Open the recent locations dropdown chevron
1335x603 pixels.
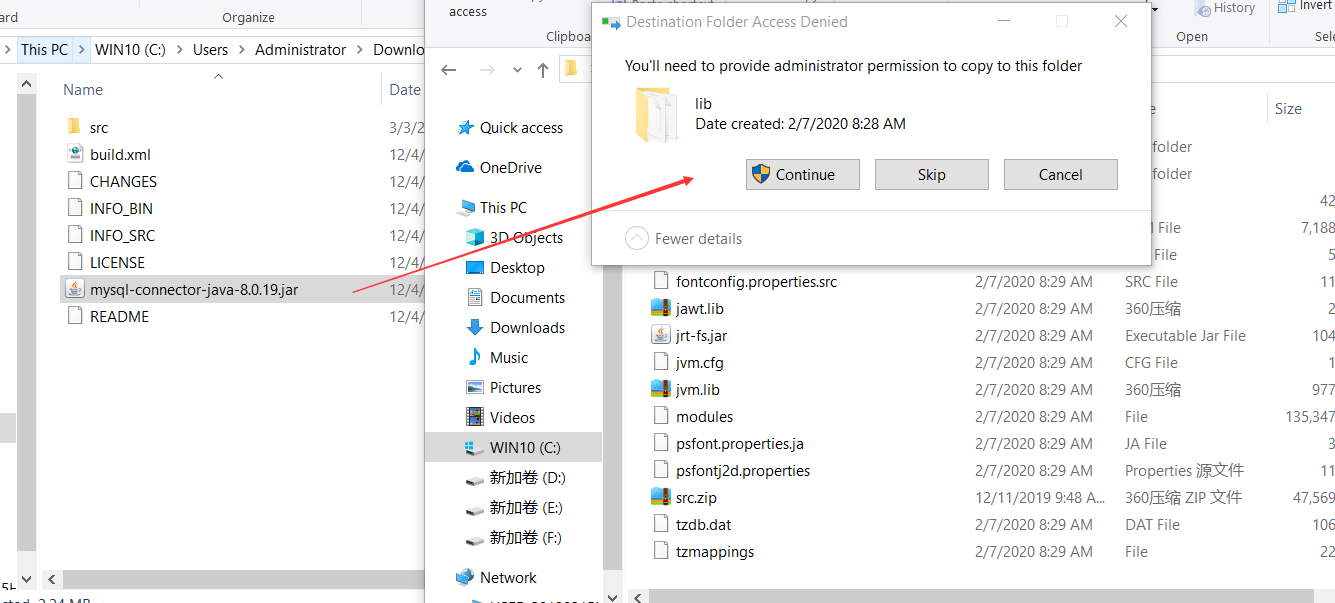point(517,70)
